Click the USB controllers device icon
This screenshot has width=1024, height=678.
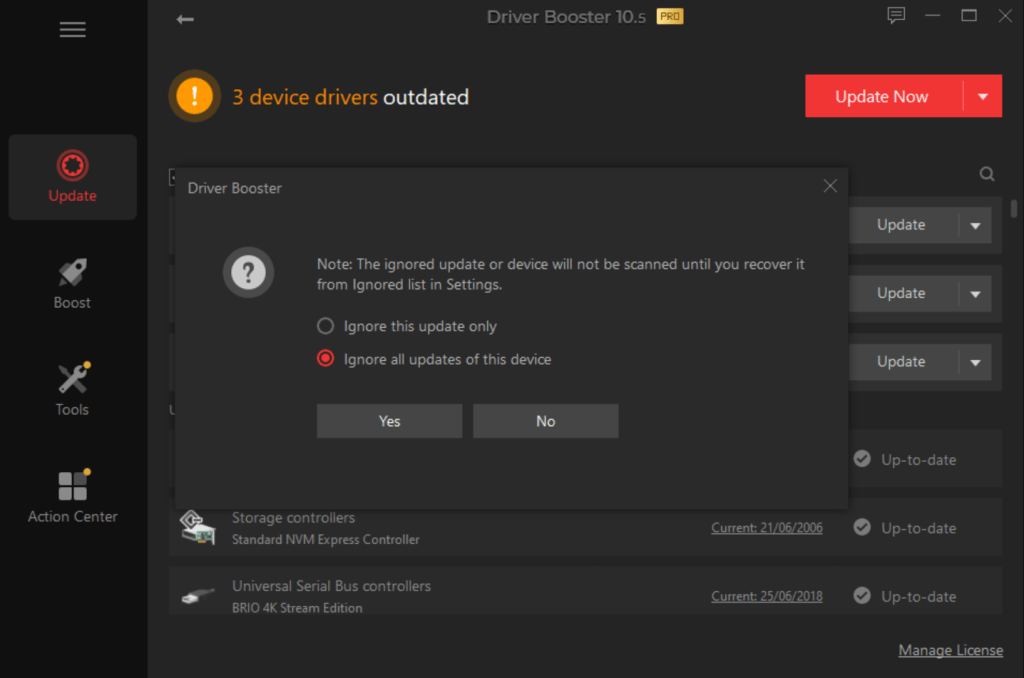click(197, 596)
